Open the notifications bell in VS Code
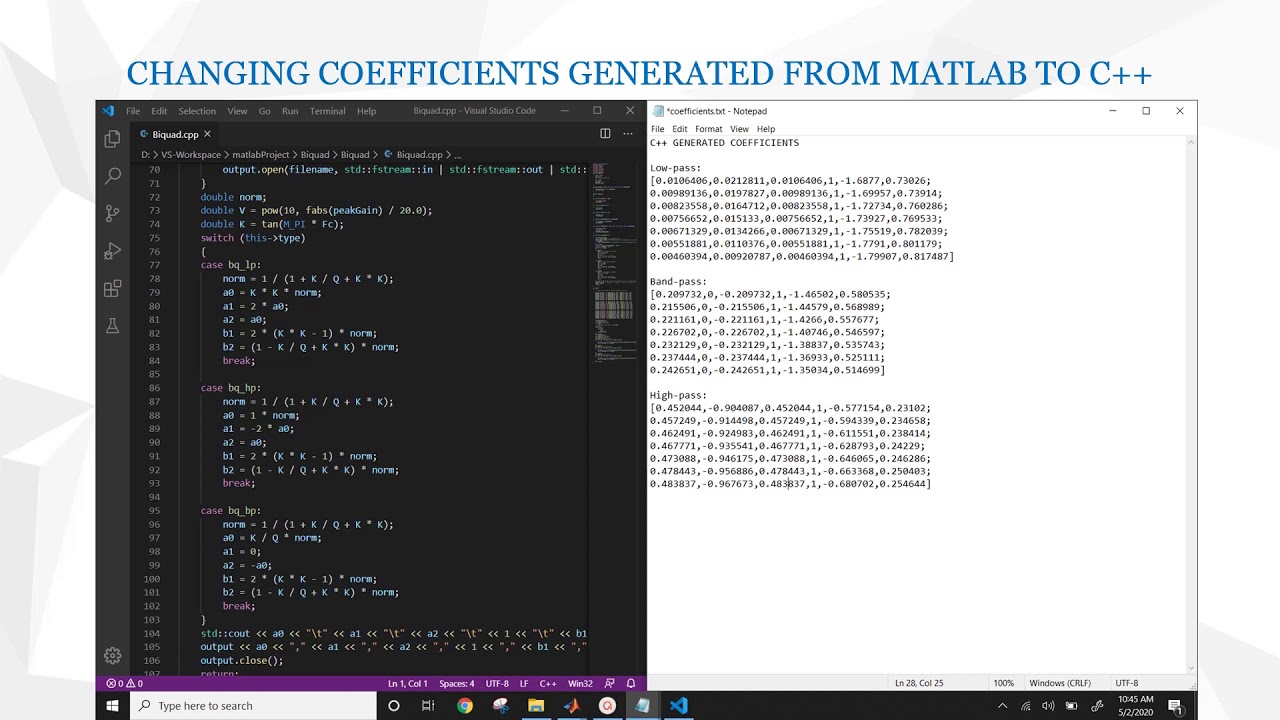The image size is (1280, 720). (x=631, y=683)
